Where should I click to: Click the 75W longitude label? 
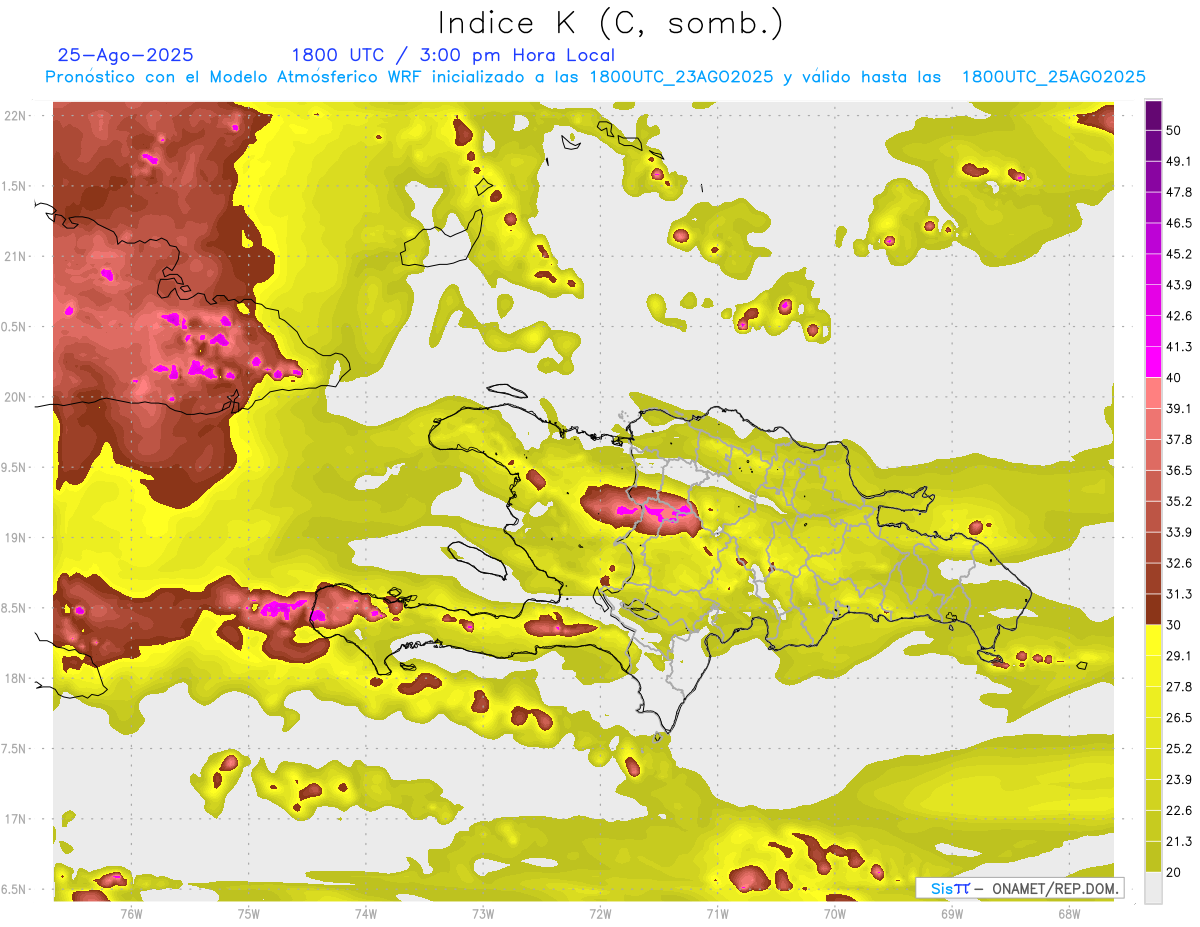coord(249,913)
